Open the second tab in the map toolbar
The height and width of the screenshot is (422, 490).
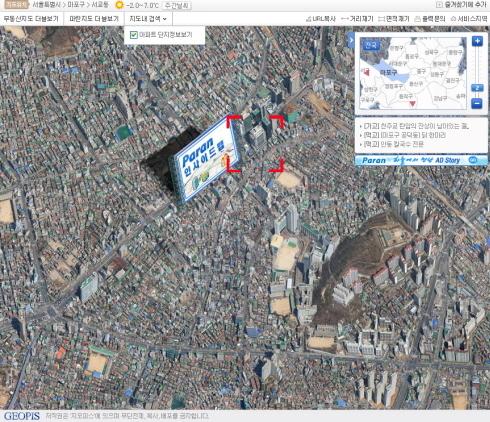coord(94,19)
